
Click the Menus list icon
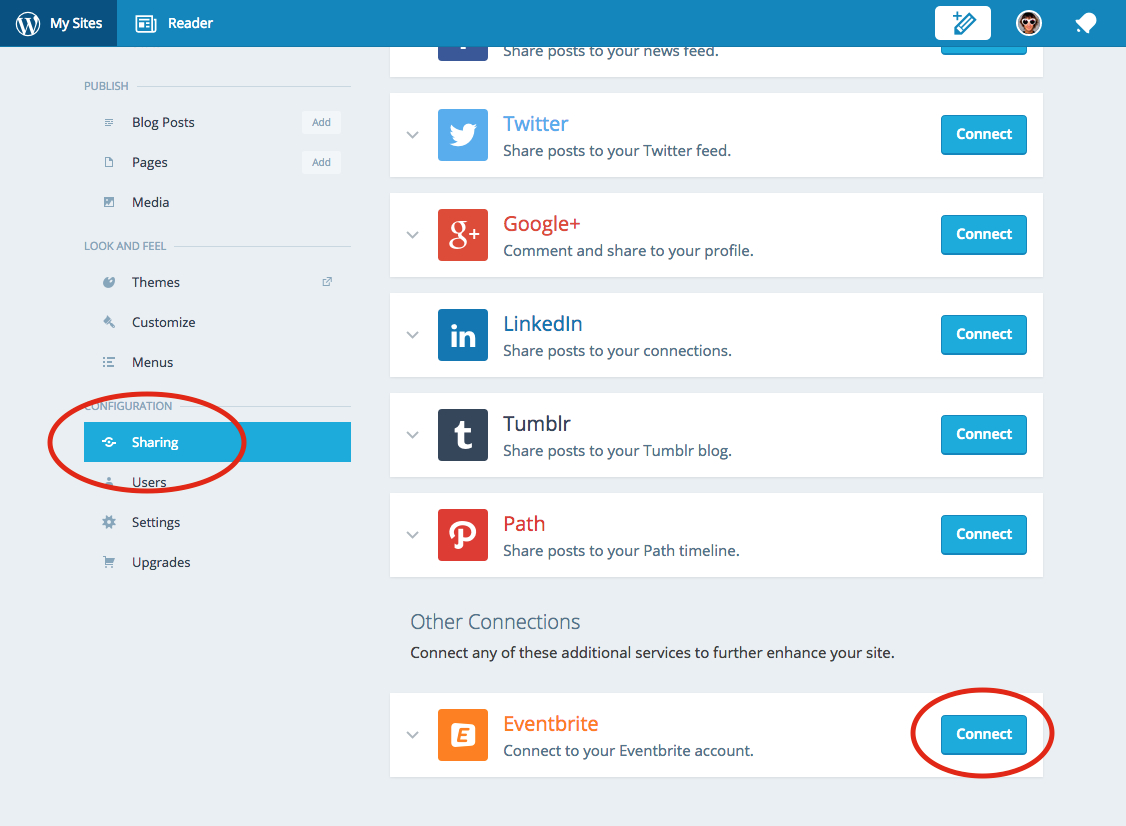[109, 362]
